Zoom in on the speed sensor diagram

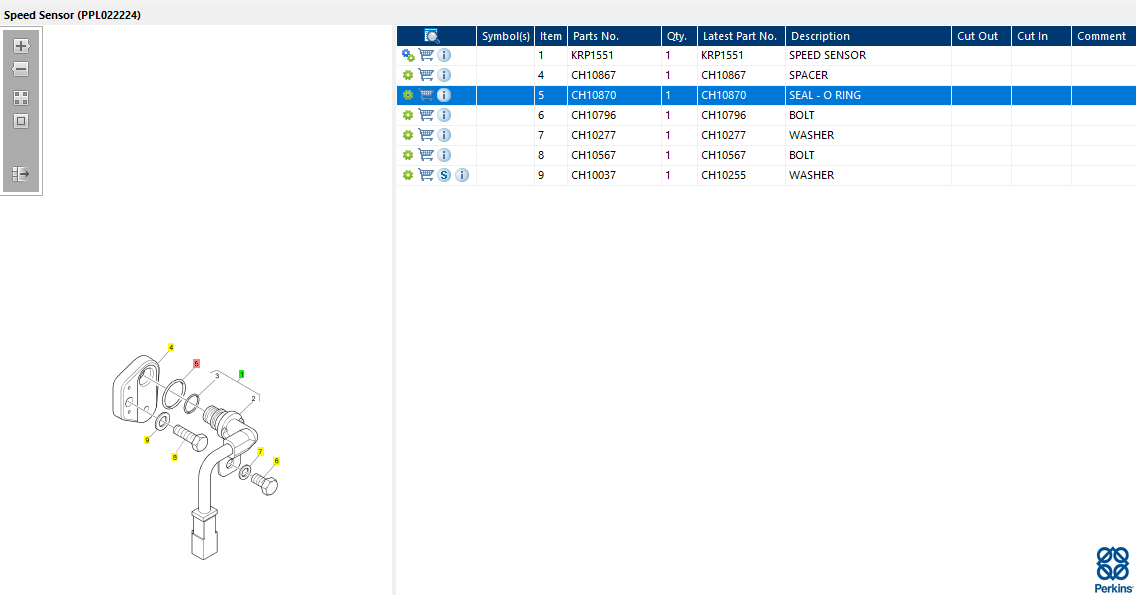click(21, 46)
